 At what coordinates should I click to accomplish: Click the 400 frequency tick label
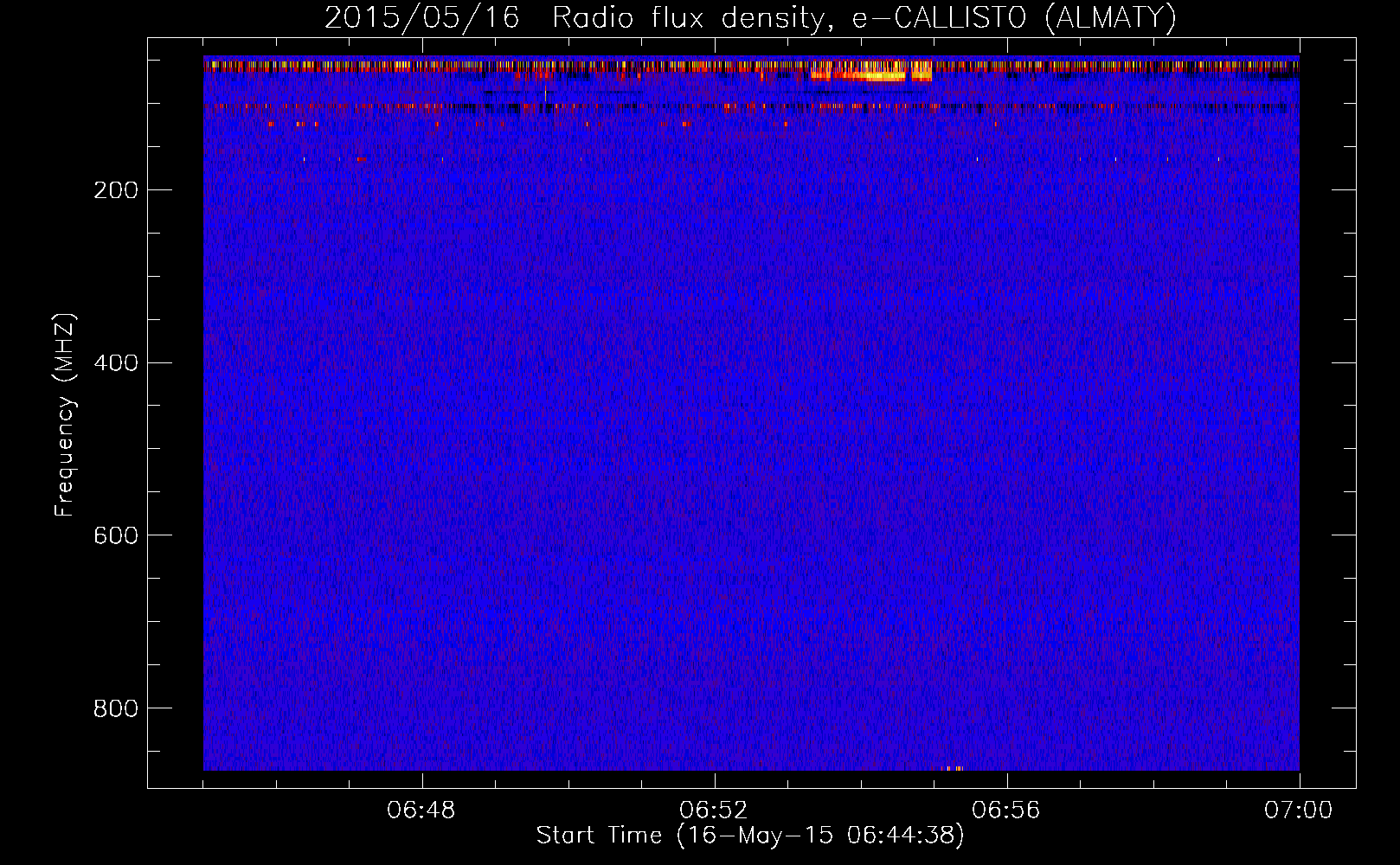pyautogui.click(x=116, y=363)
